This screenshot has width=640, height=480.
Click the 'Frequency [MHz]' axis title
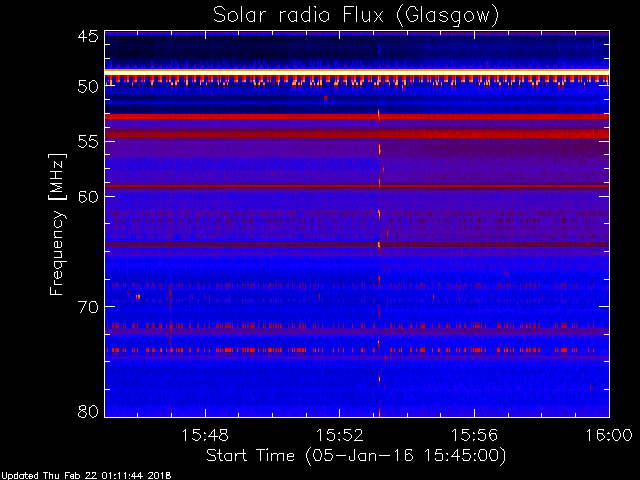(x=57, y=224)
